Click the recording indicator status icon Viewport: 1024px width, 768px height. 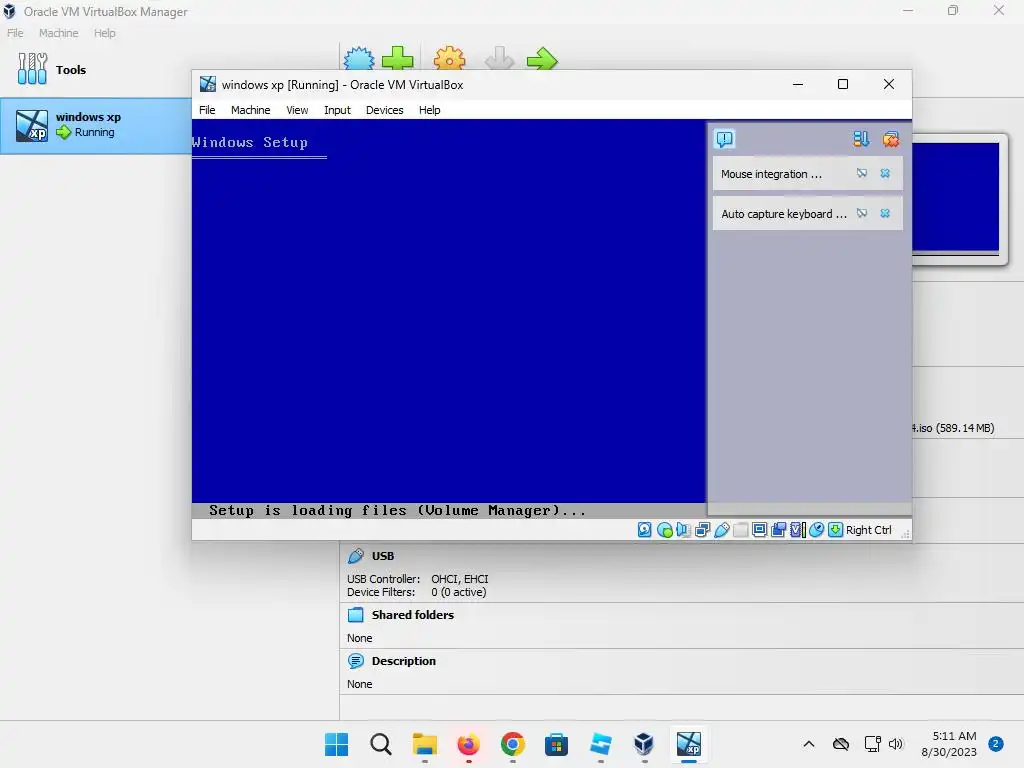pos(778,530)
